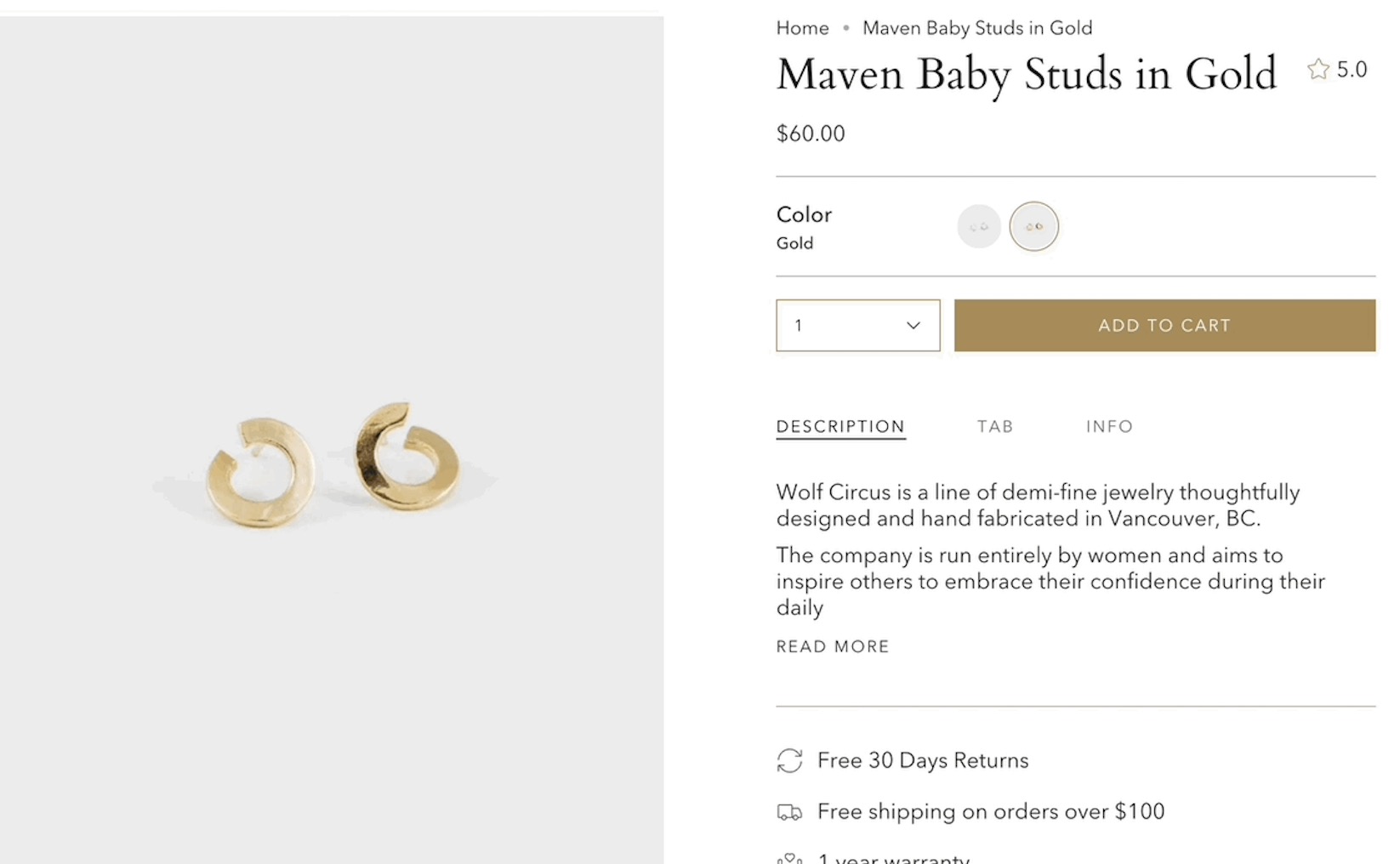1400x864 pixels.
Task: Open the quantity dropdown chevron
Action: [x=913, y=326]
